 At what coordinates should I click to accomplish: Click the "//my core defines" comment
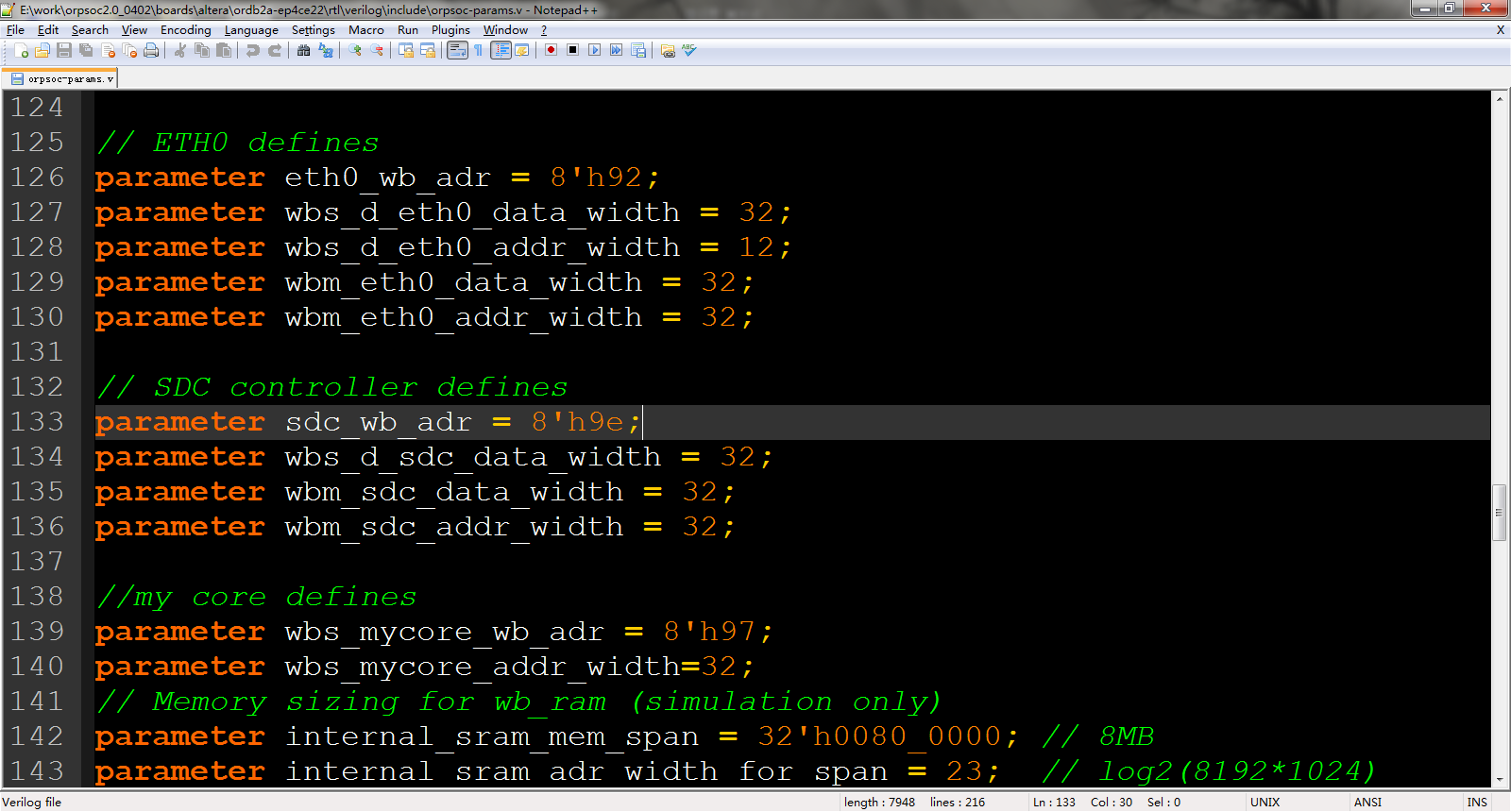tap(256, 597)
